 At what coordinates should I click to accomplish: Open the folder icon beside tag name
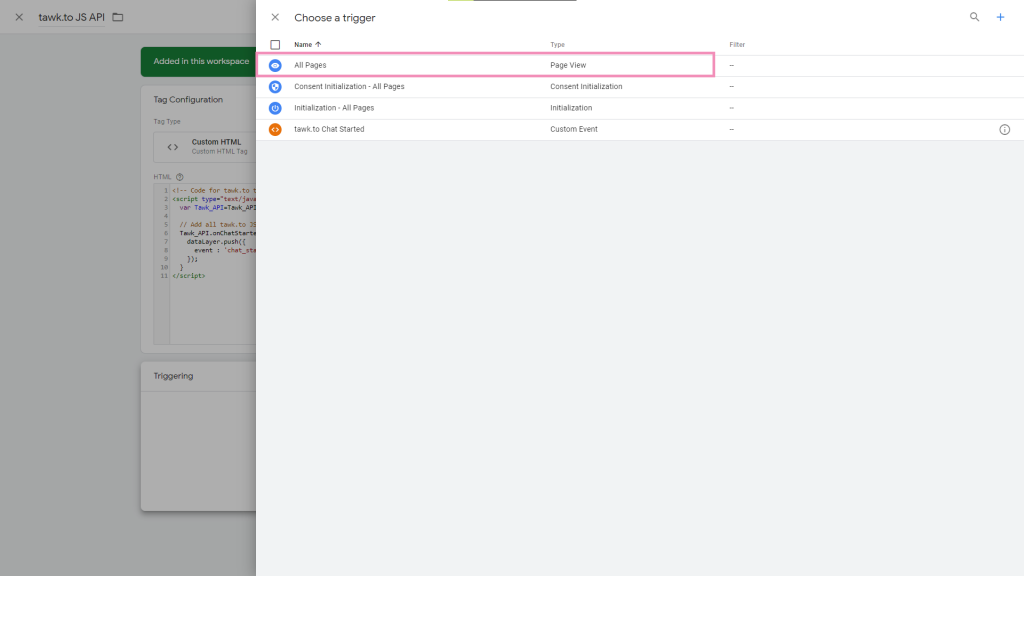coord(118,17)
